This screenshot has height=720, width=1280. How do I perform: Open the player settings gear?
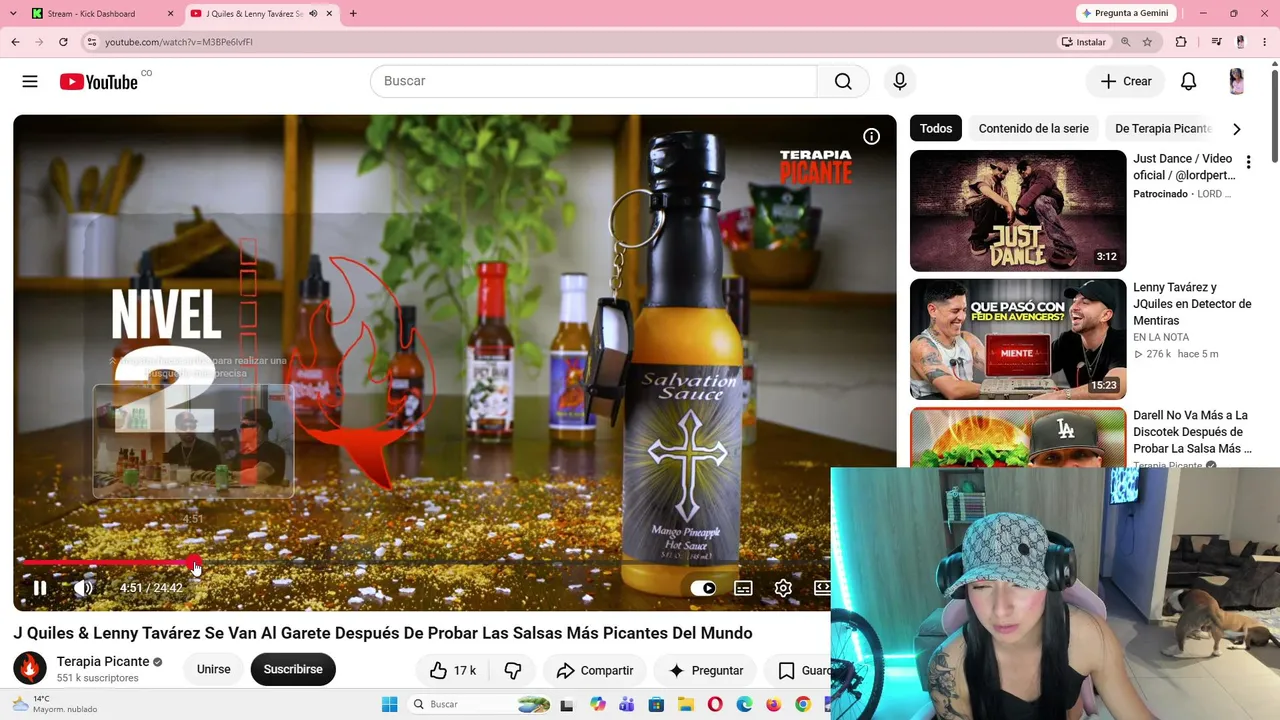click(x=783, y=588)
